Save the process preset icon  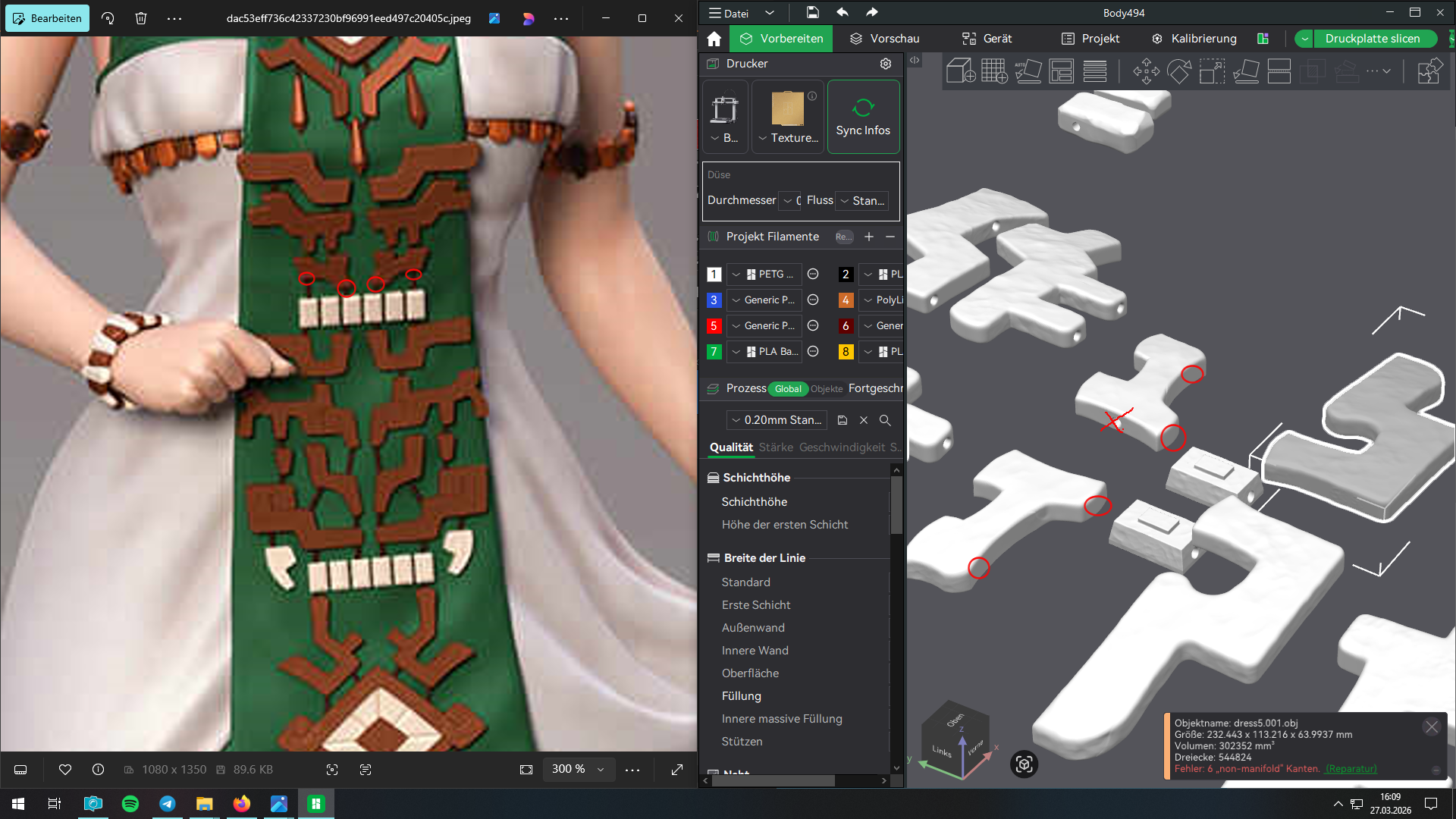point(842,420)
